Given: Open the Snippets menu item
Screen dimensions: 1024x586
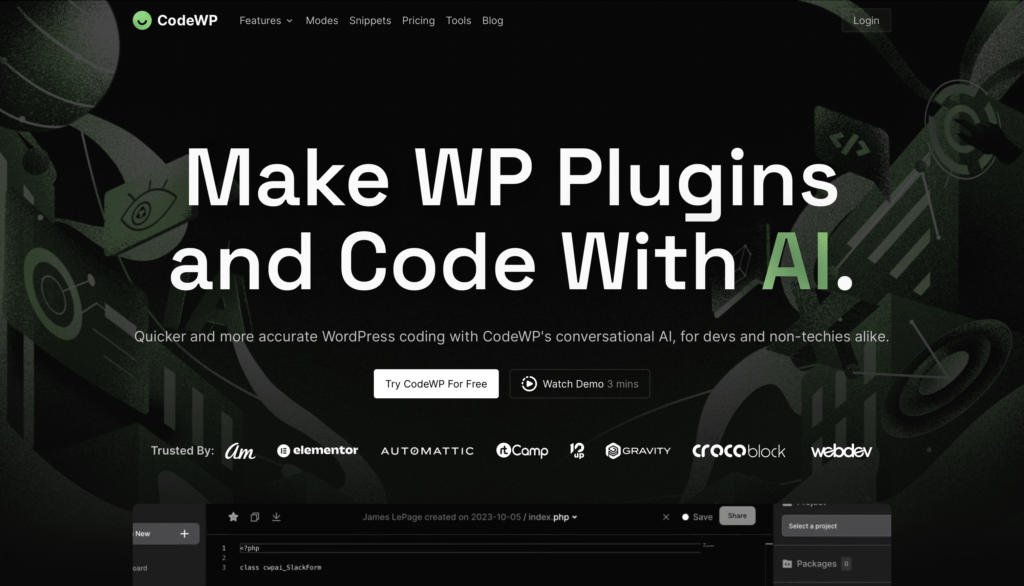Looking at the screenshot, I should (x=370, y=20).
